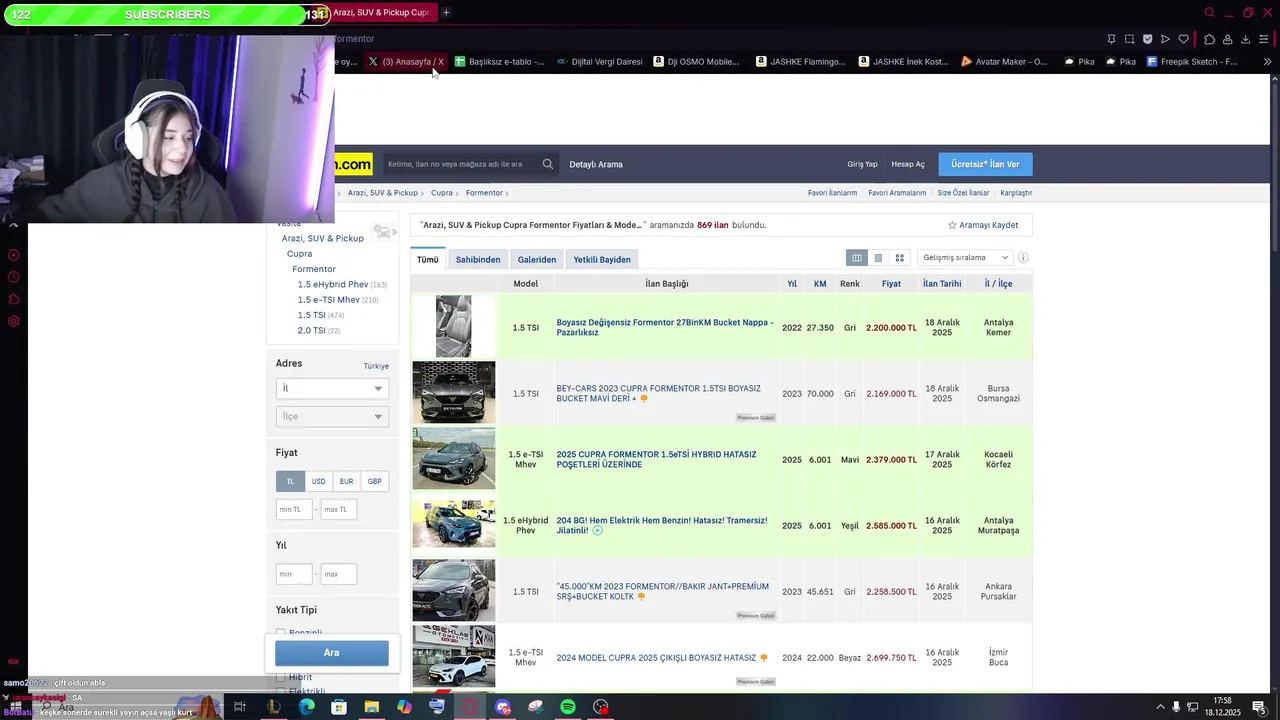The image size is (1280, 720).
Task: Click the ad-blocker shield icon in address bar
Action: click(1147, 39)
